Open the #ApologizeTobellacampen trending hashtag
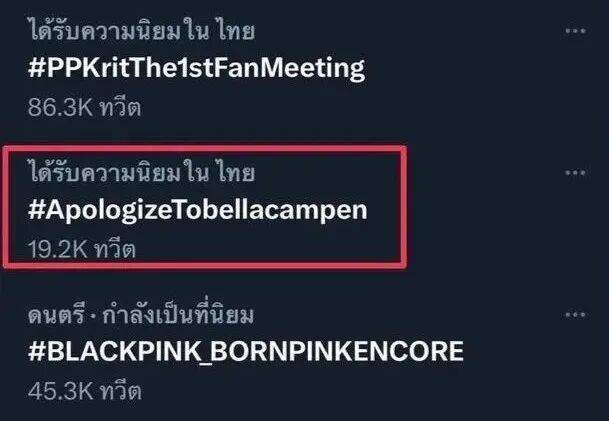This screenshot has width=609, height=421. pyautogui.click(x=194, y=211)
